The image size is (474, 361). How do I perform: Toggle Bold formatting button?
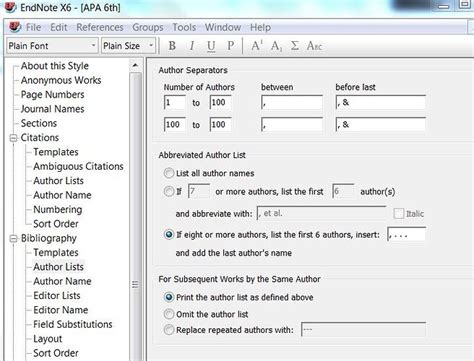[x=172, y=46]
